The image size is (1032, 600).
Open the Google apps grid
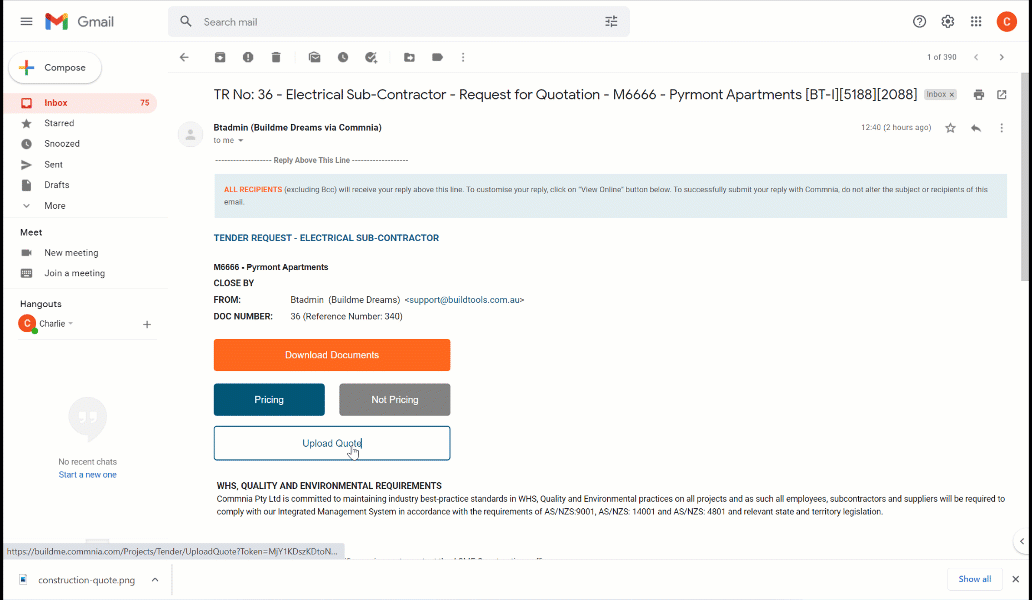[976, 22]
